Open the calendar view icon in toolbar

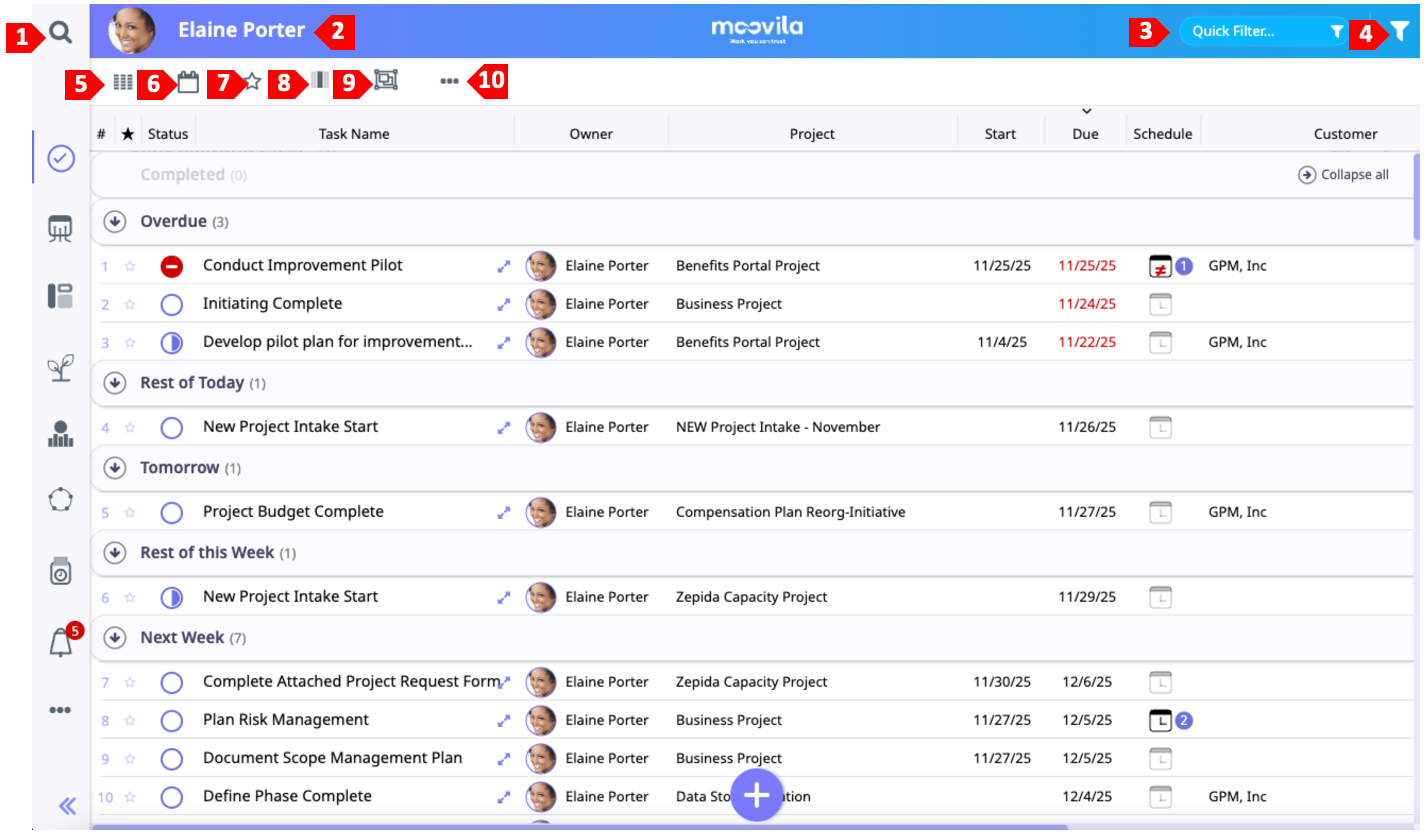click(x=188, y=82)
